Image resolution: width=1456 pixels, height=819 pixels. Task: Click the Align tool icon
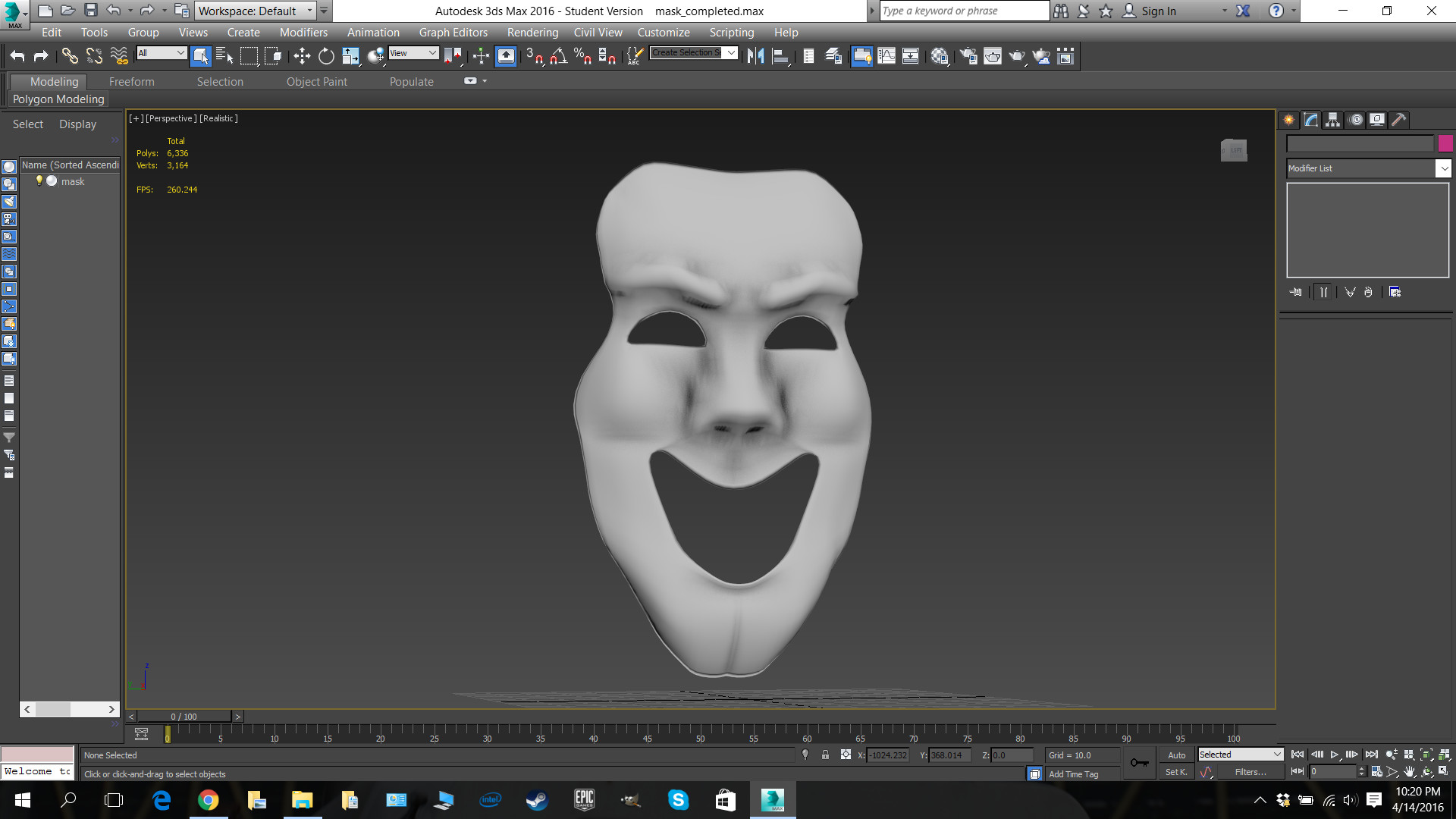(x=780, y=56)
